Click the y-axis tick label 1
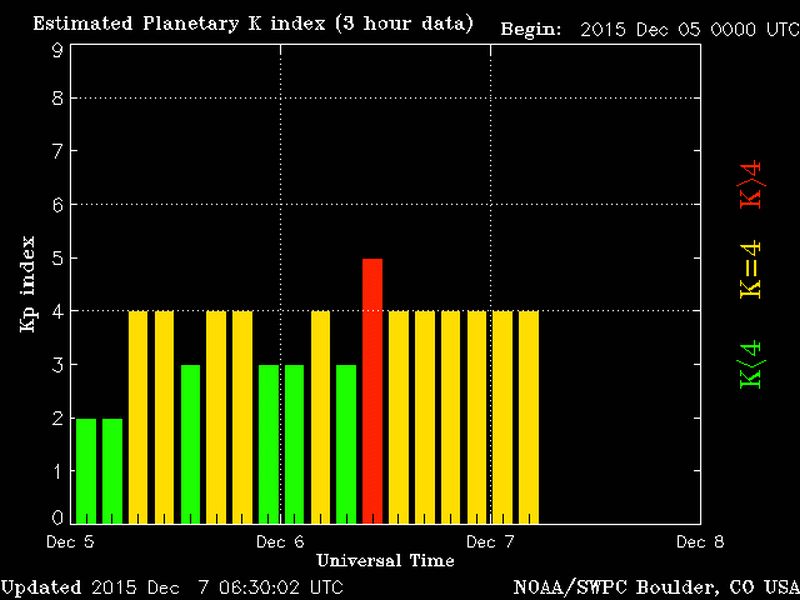Image resolution: width=800 pixels, height=600 pixels. [57, 470]
